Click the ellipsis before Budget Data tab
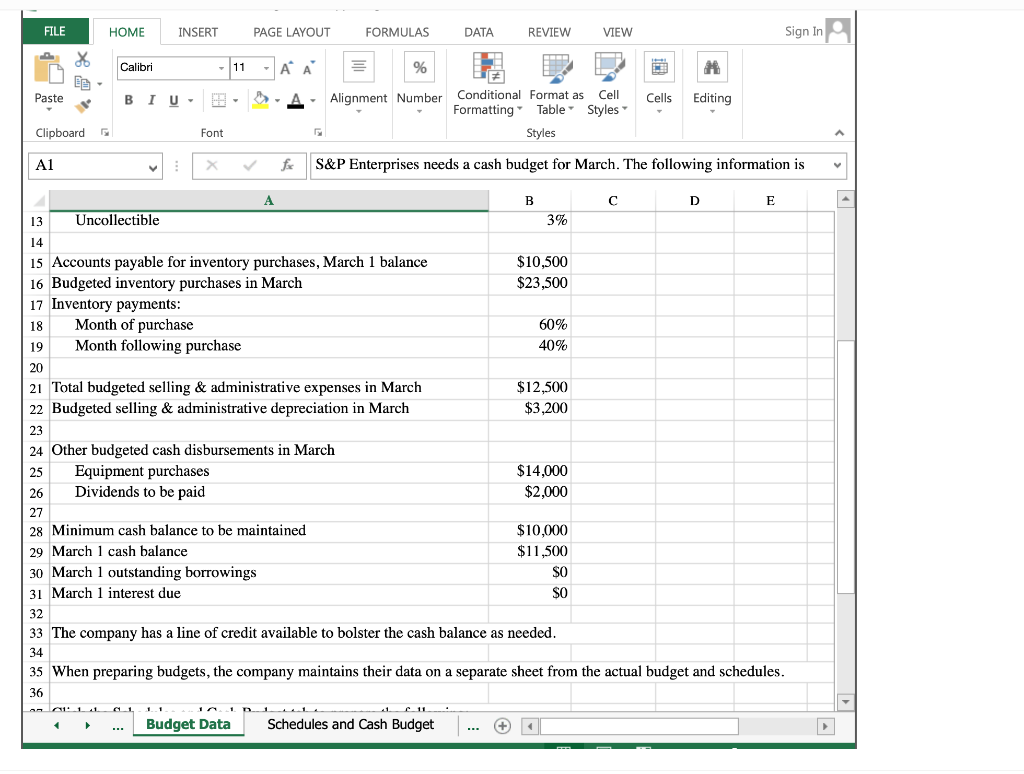 coord(118,726)
